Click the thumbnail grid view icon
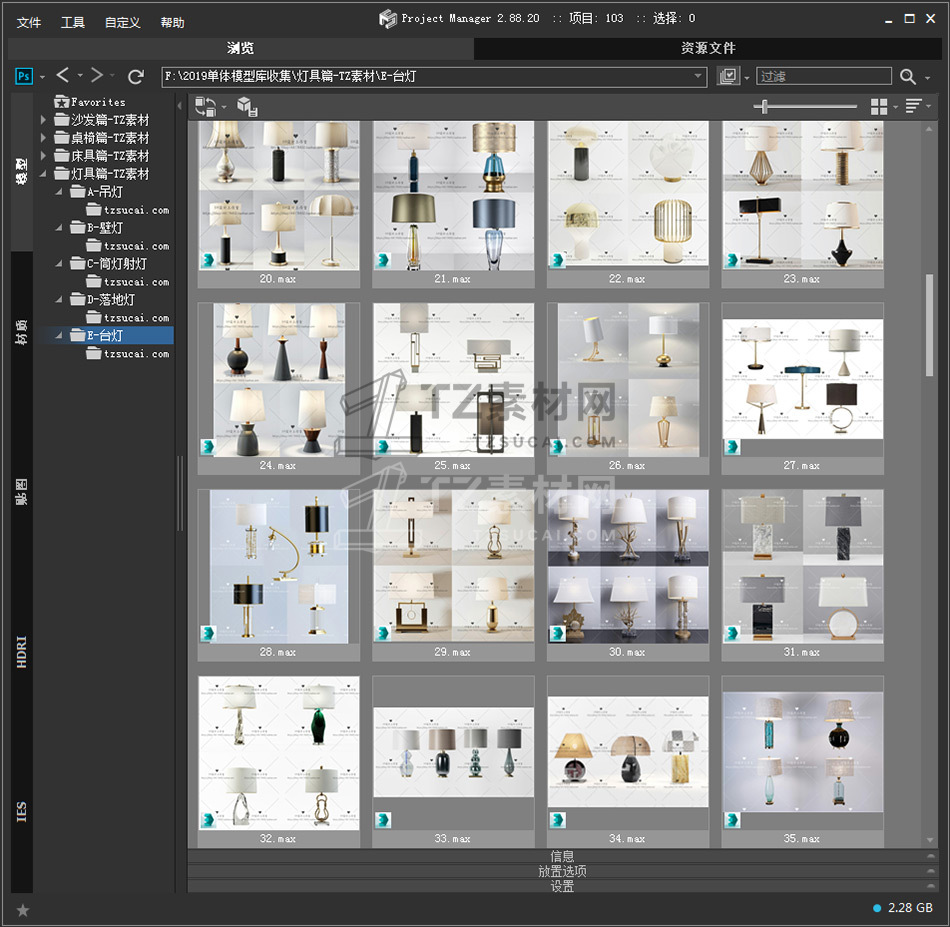Image resolution: width=950 pixels, height=927 pixels. (x=879, y=106)
